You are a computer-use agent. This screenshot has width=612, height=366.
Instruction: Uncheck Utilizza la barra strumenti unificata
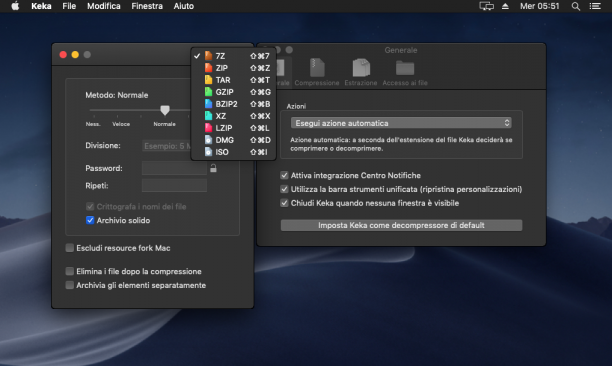tap(284, 189)
